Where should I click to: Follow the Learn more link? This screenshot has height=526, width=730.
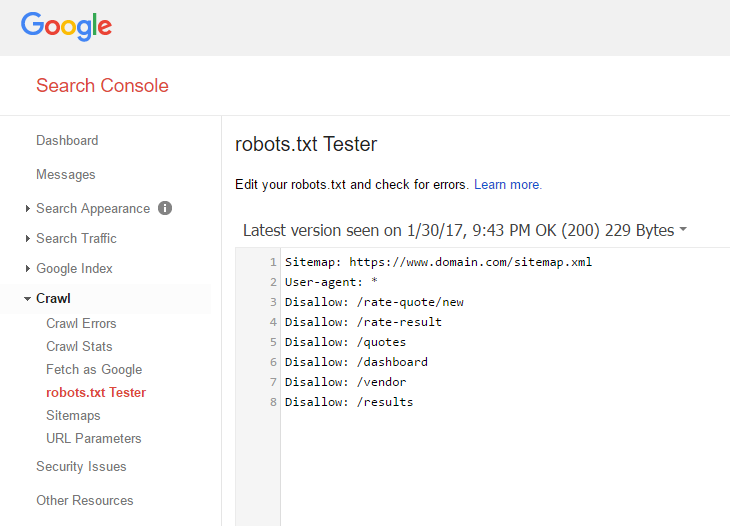pos(508,185)
